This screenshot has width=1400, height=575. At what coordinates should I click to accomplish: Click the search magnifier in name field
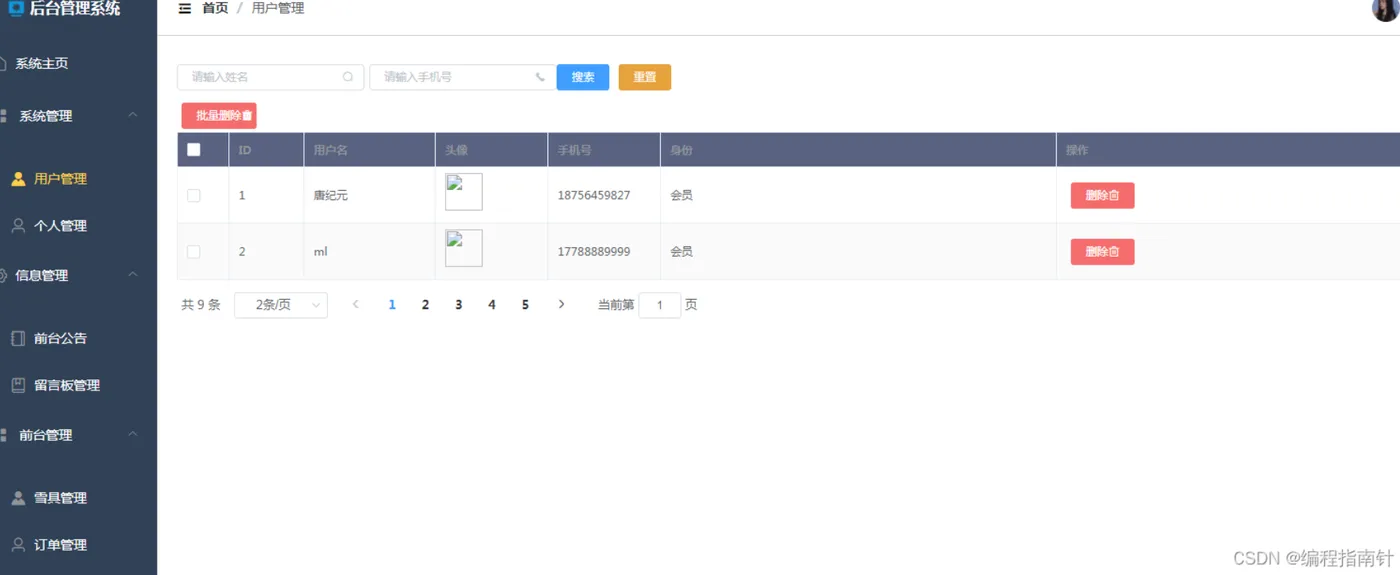[x=348, y=77]
